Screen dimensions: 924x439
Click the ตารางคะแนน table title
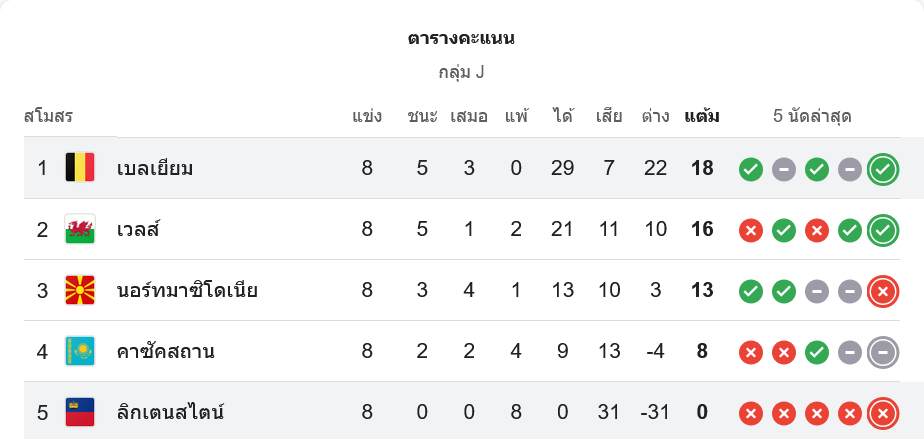(x=461, y=39)
